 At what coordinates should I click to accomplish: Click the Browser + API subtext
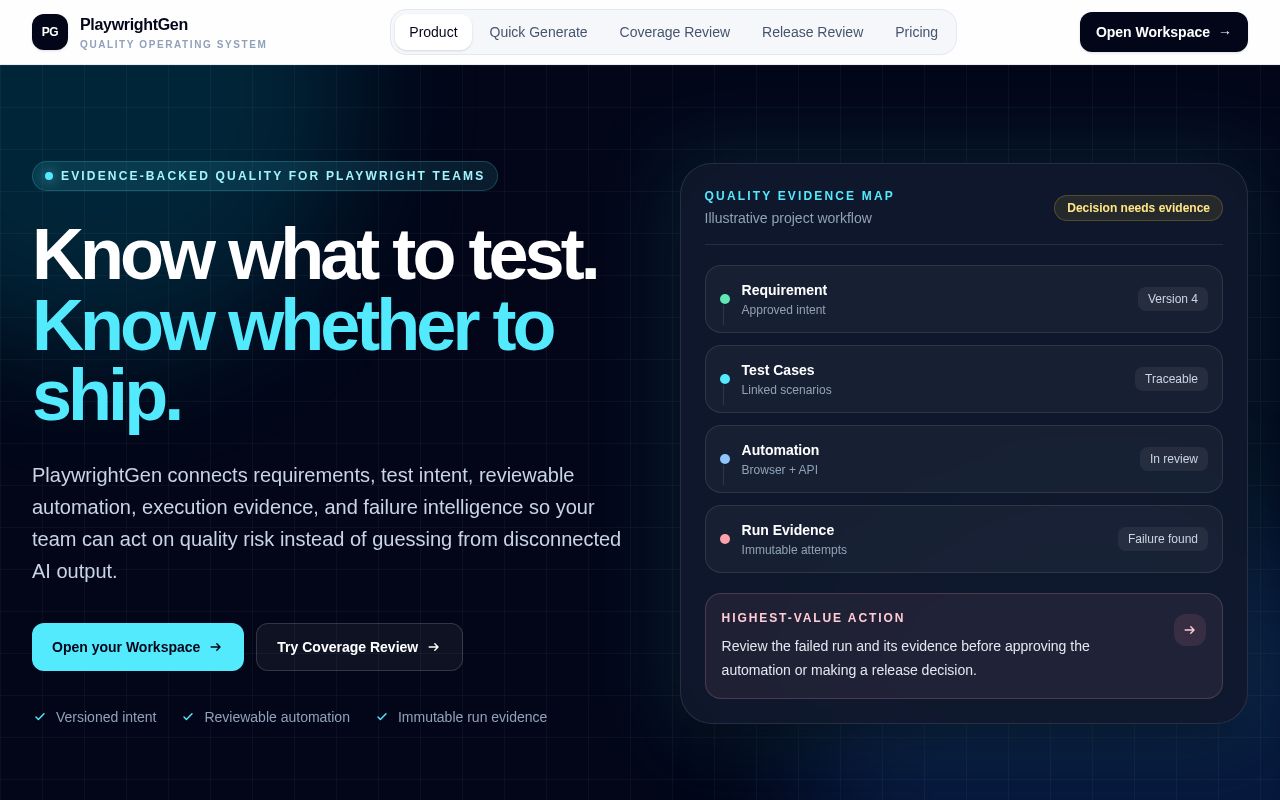coord(780,470)
